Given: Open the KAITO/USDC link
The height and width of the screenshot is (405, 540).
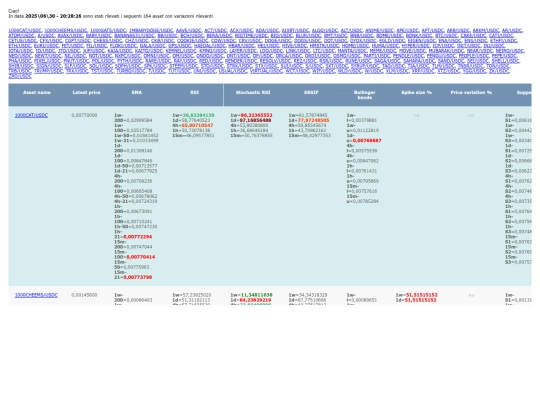Looking at the screenshot, I should (x=148, y=51).
